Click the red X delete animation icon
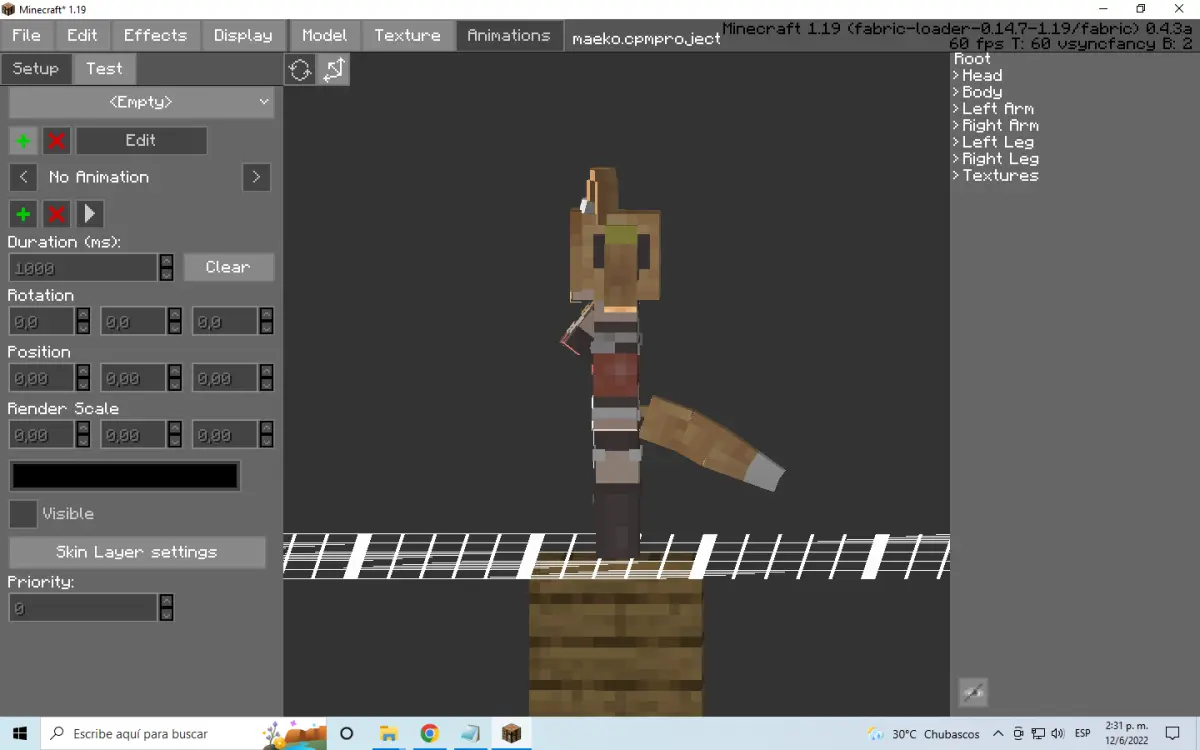 (x=56, y=141)
